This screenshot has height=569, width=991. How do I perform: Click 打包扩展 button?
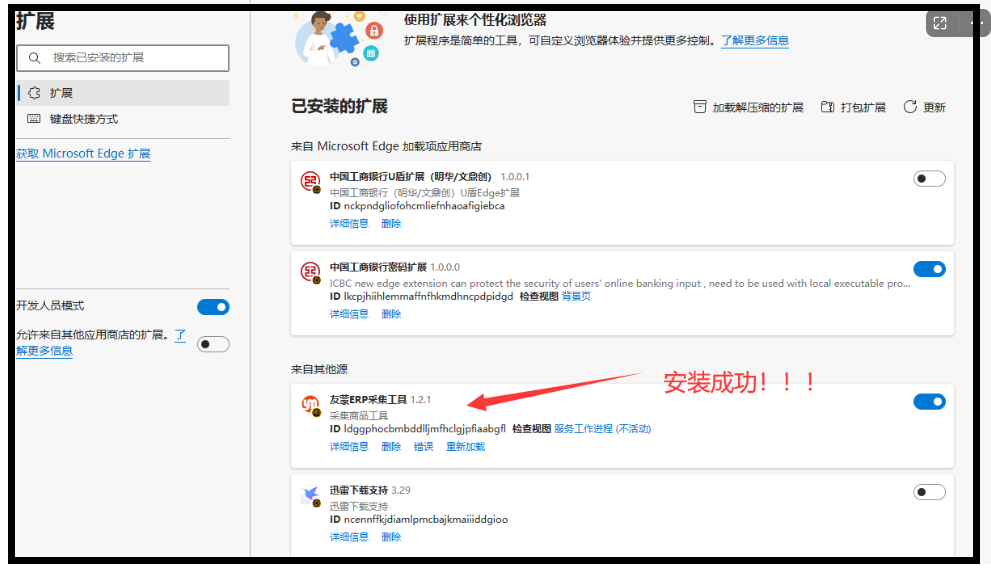tap(853, 107)
